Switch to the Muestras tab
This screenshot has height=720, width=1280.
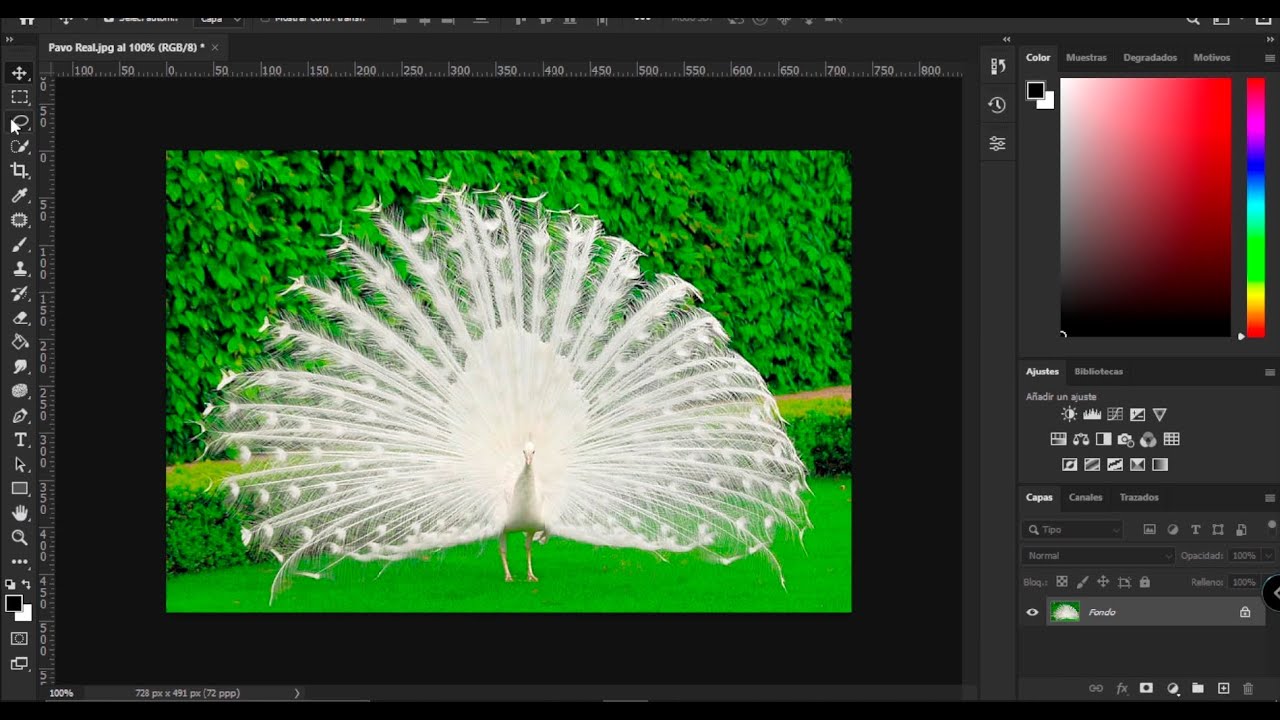(1086, 58)
